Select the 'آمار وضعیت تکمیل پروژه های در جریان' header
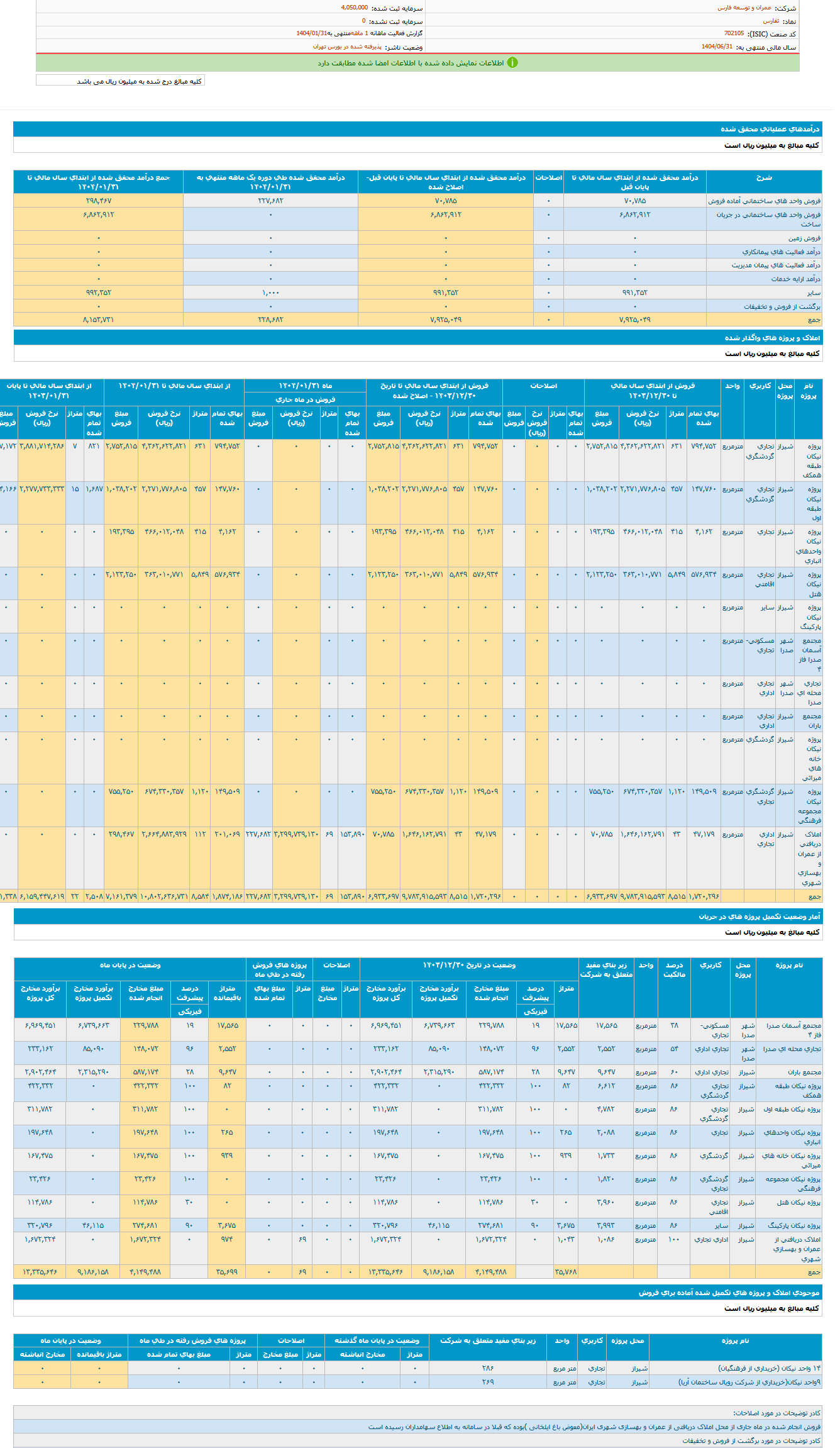The image size is (840, 1448). tap(759, 916)
